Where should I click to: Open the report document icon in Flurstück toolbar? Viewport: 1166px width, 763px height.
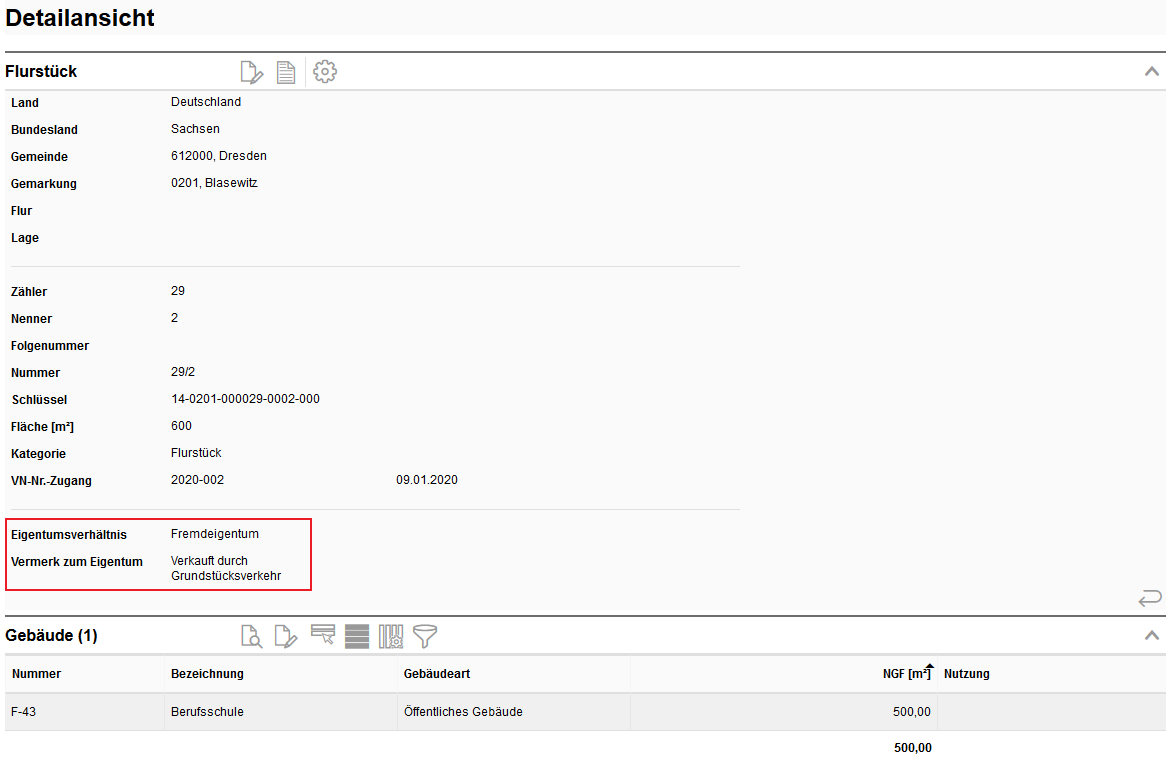coord(286,72)
